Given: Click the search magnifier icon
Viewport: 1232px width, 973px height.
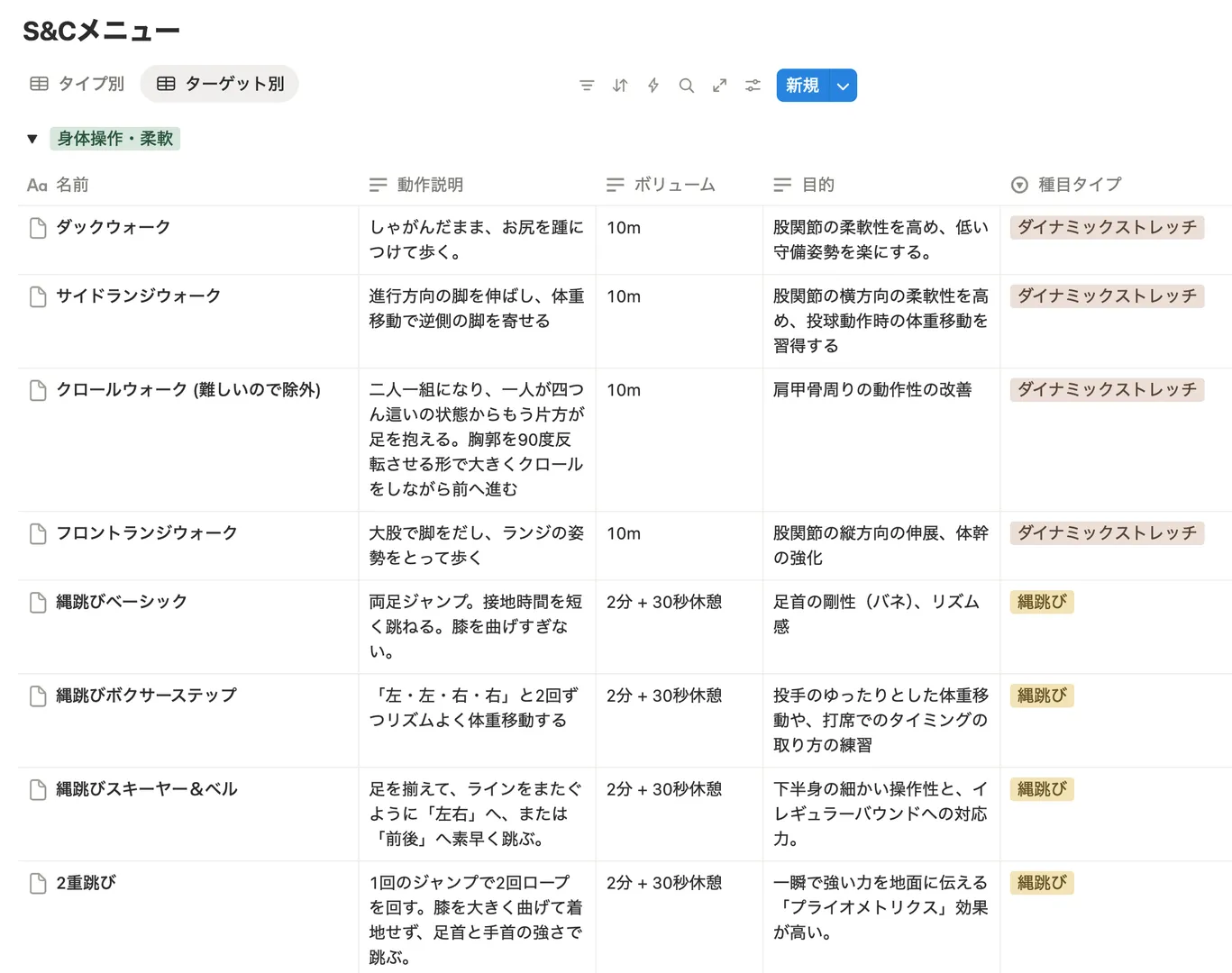Looking at the screenshot, I should (x=687, y=86).
